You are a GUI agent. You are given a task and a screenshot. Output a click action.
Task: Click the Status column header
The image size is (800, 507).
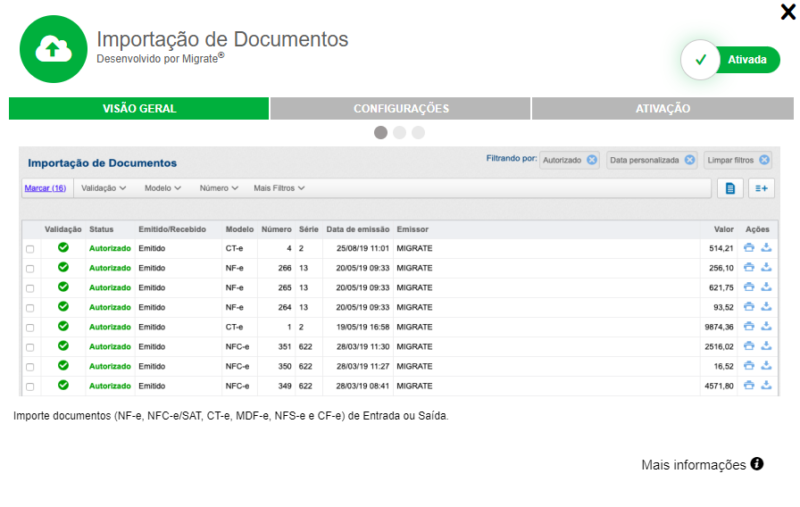click(101, 230)
